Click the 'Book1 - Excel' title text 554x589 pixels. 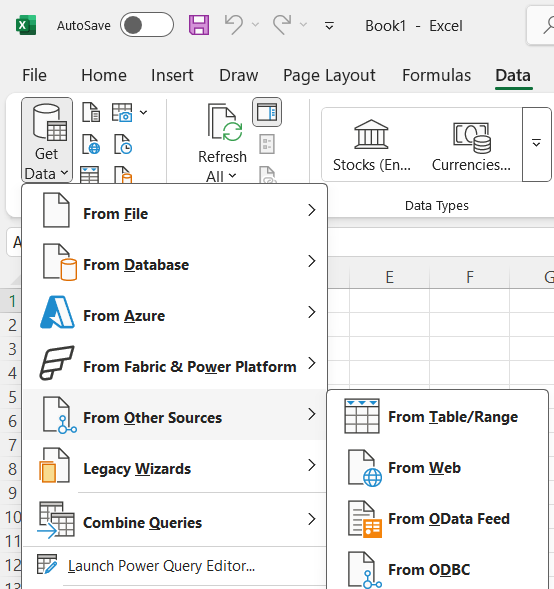point(414,26)
